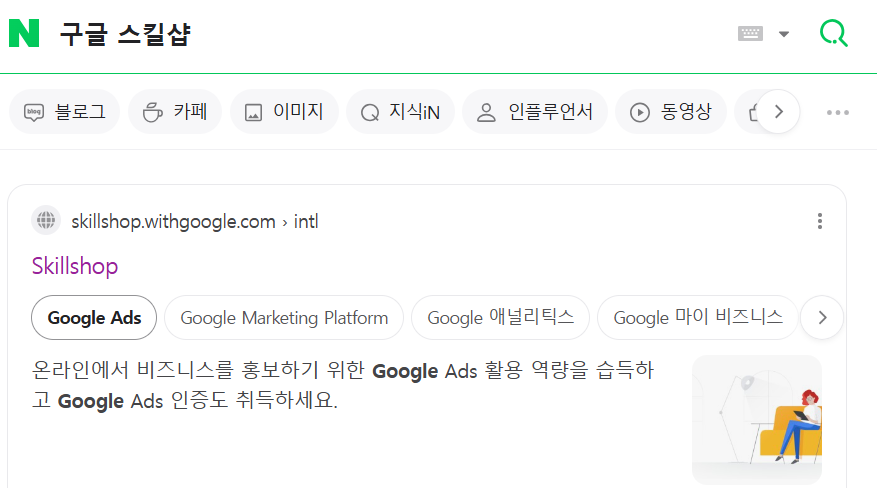Image resolution: width=877 pixels, height=488 pixels.
Task: Open the on-screen keyboard icon
Action: [750, 34]
